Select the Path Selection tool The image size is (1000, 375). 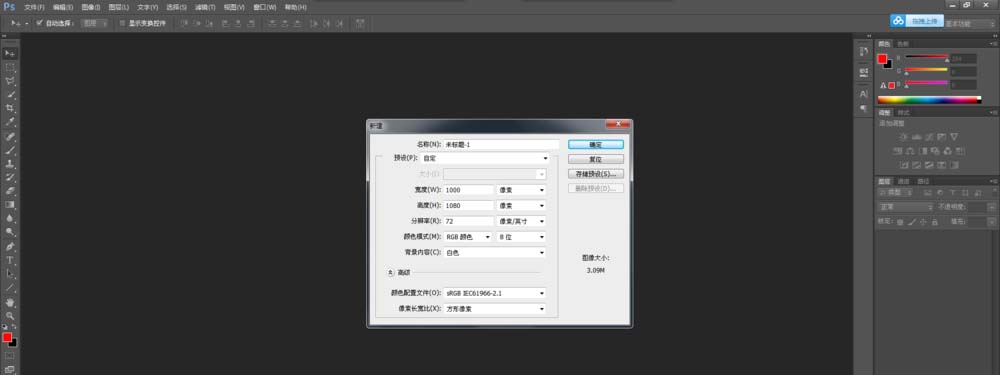(x=10, y=274)
